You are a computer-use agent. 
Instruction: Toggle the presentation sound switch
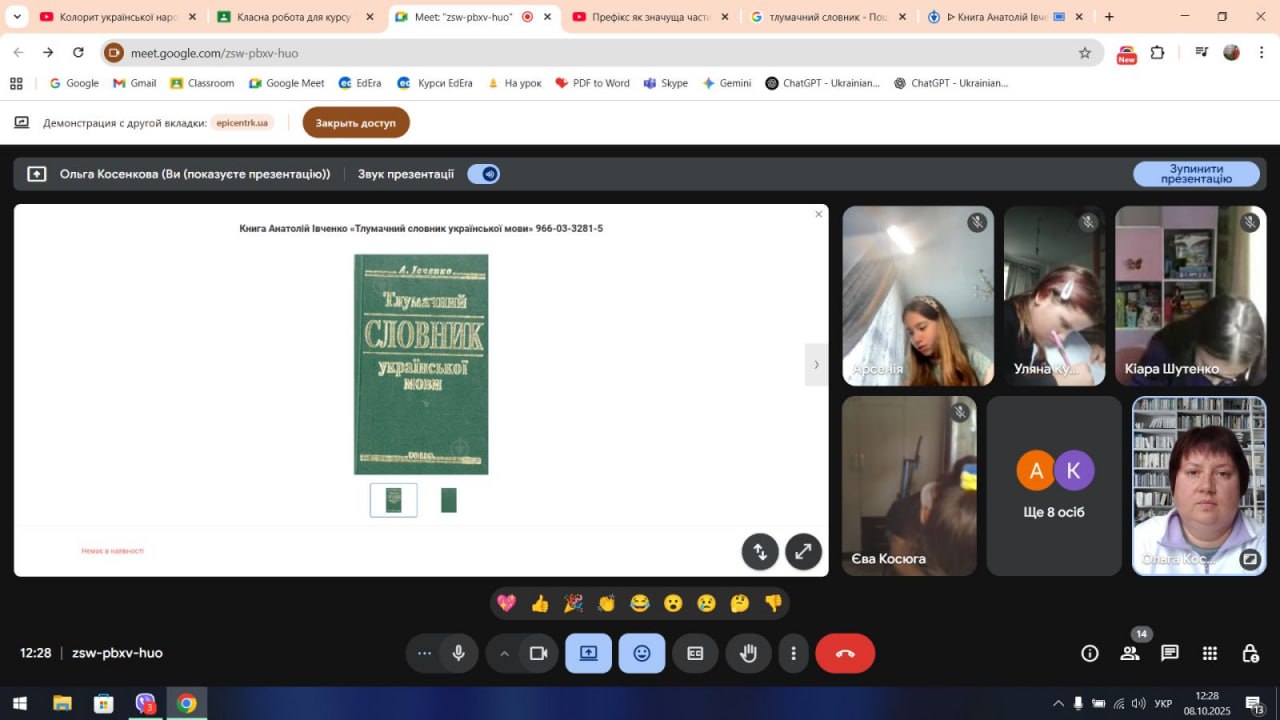tap(484, 174)
